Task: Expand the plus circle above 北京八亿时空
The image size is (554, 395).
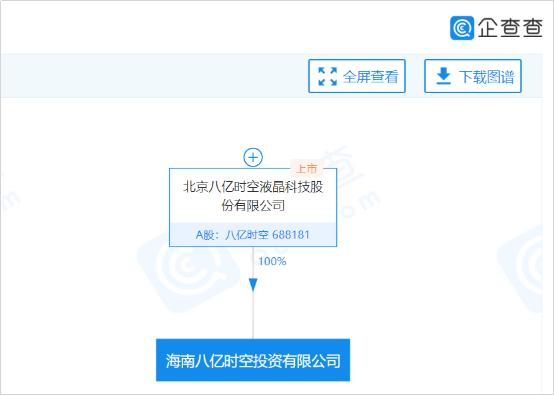Action: pyautogui.click(x=253, y=157)
